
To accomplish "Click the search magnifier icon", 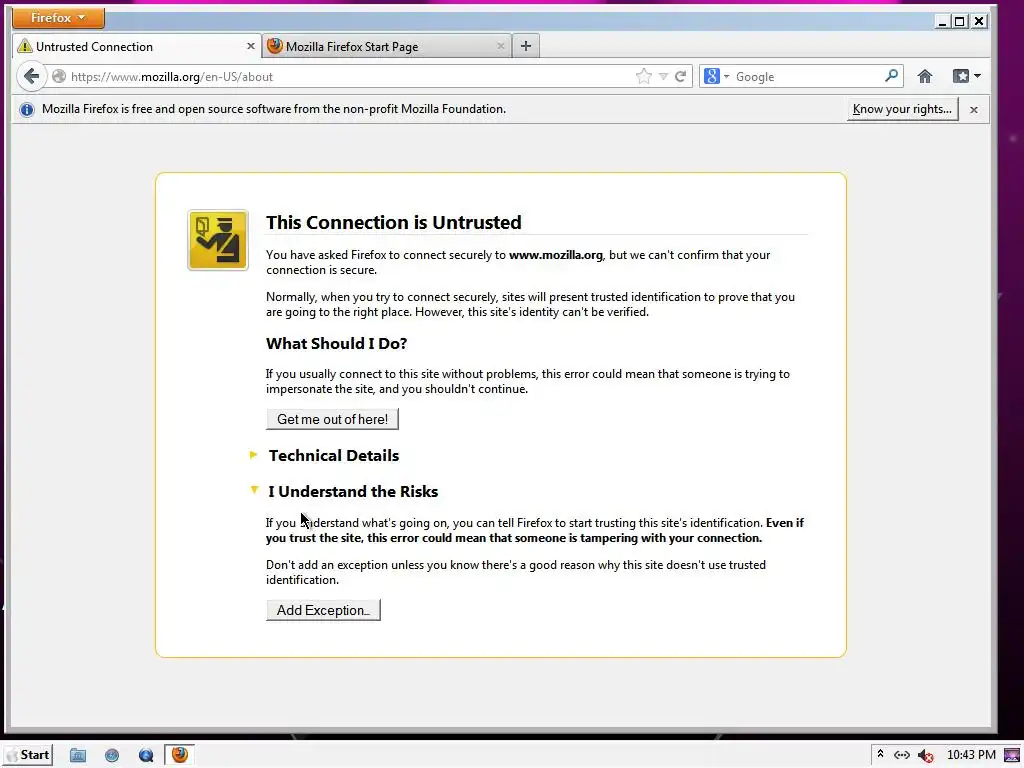I will click(x=891, y=76).
